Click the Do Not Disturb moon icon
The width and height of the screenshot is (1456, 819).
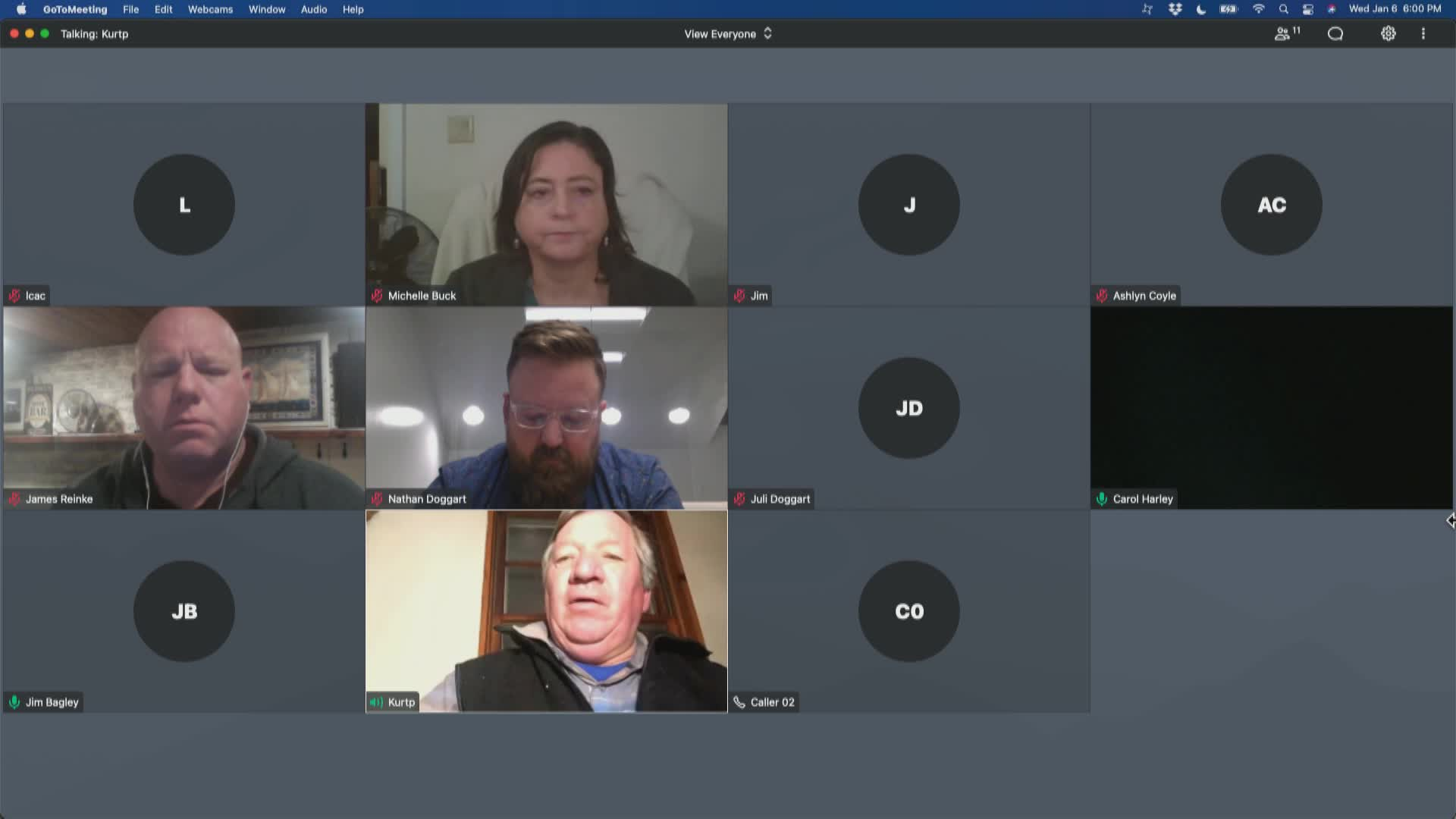coord(1201,9)
